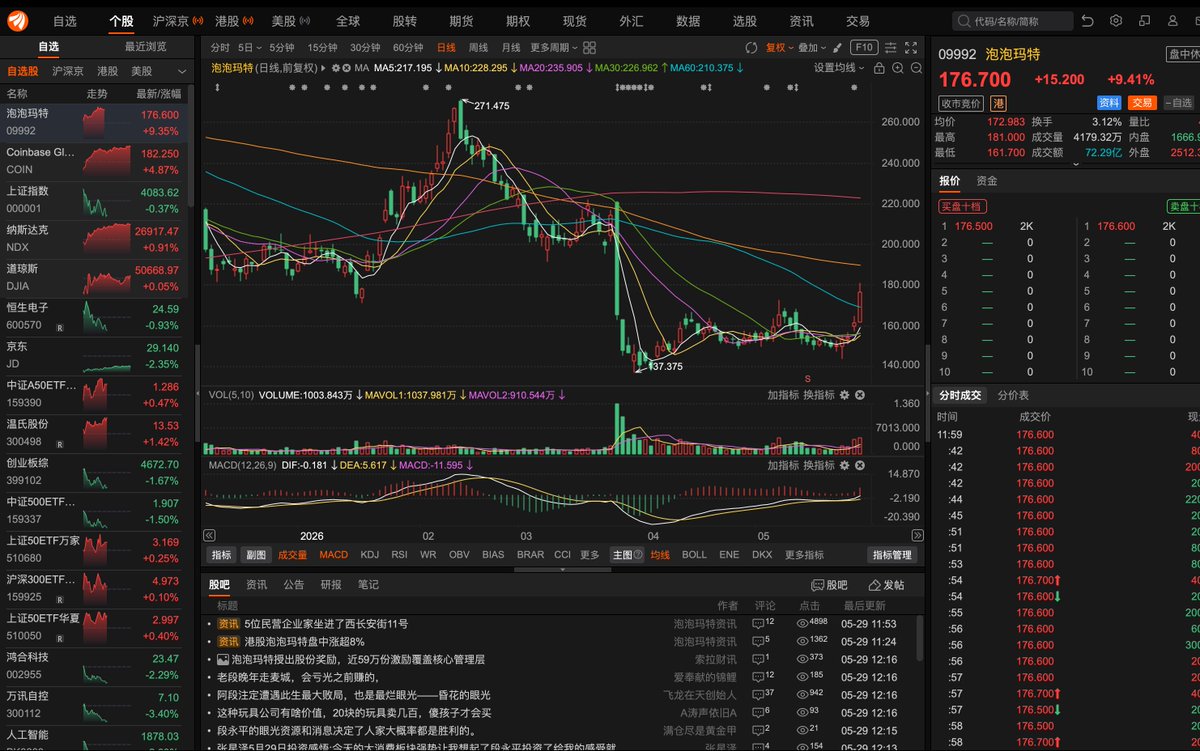Remove the MA indicator with X icon

pyautogui.click(x=349, y=68)
